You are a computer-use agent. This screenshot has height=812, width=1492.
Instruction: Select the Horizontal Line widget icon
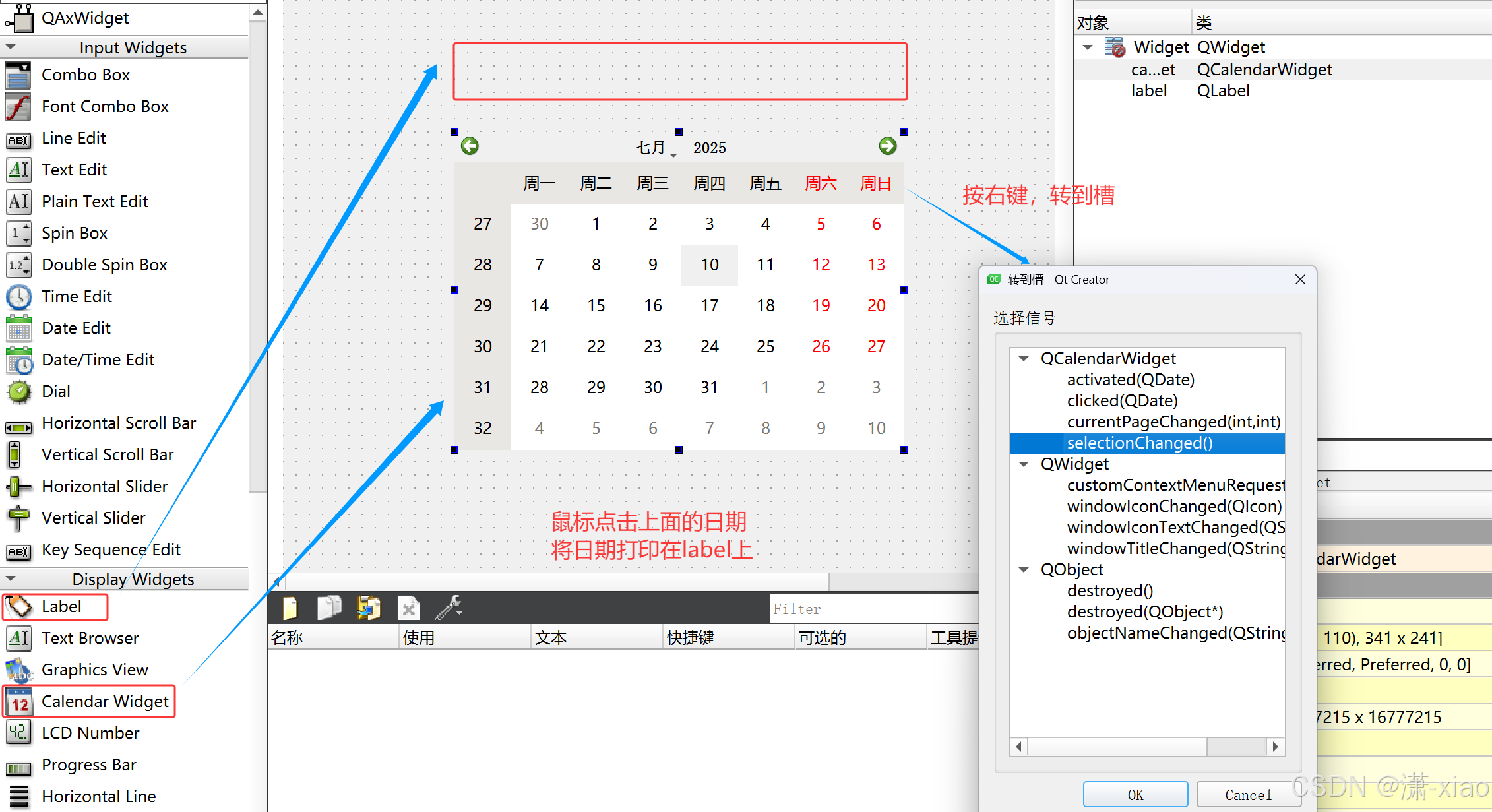[18, 797]
